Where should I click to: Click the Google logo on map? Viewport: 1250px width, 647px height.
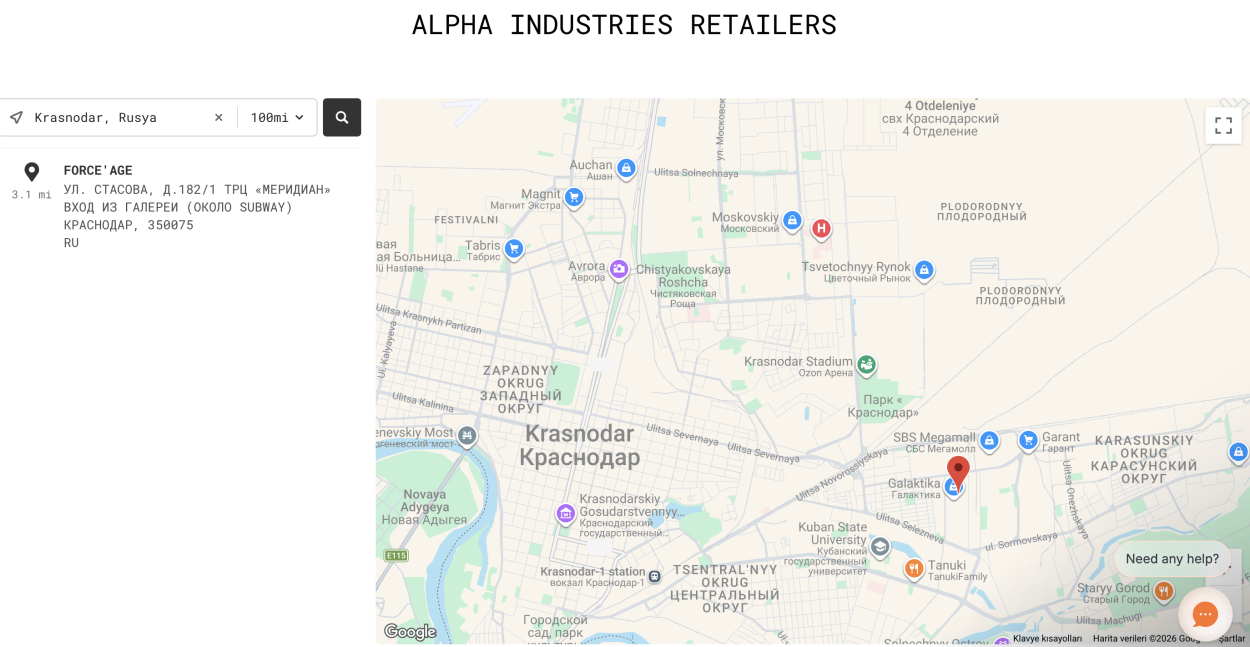click(x=410, y=632)
